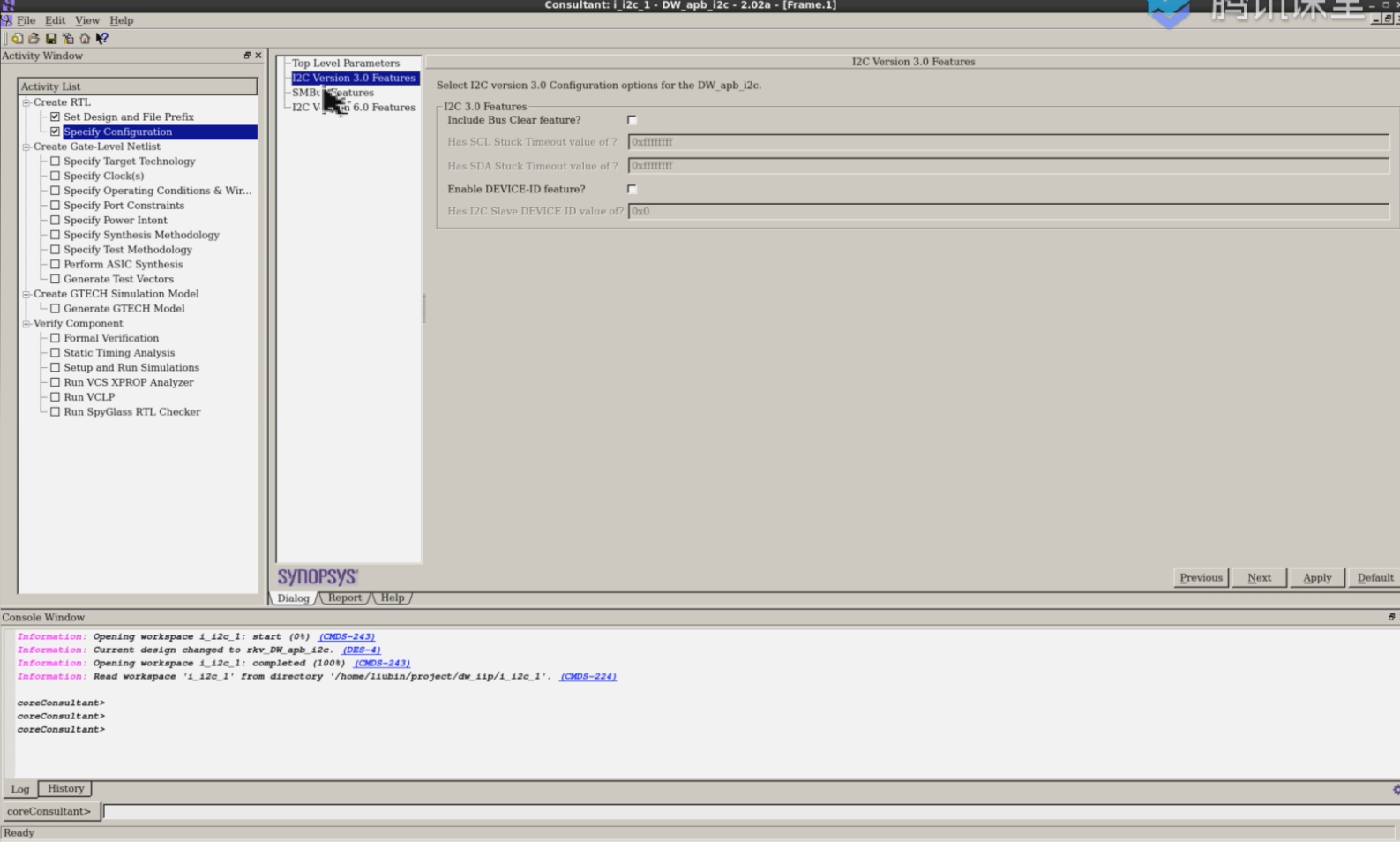Open the Help tab below Synopsys logo
This screenshot has width=1400, height=842.
pos(393,598)
